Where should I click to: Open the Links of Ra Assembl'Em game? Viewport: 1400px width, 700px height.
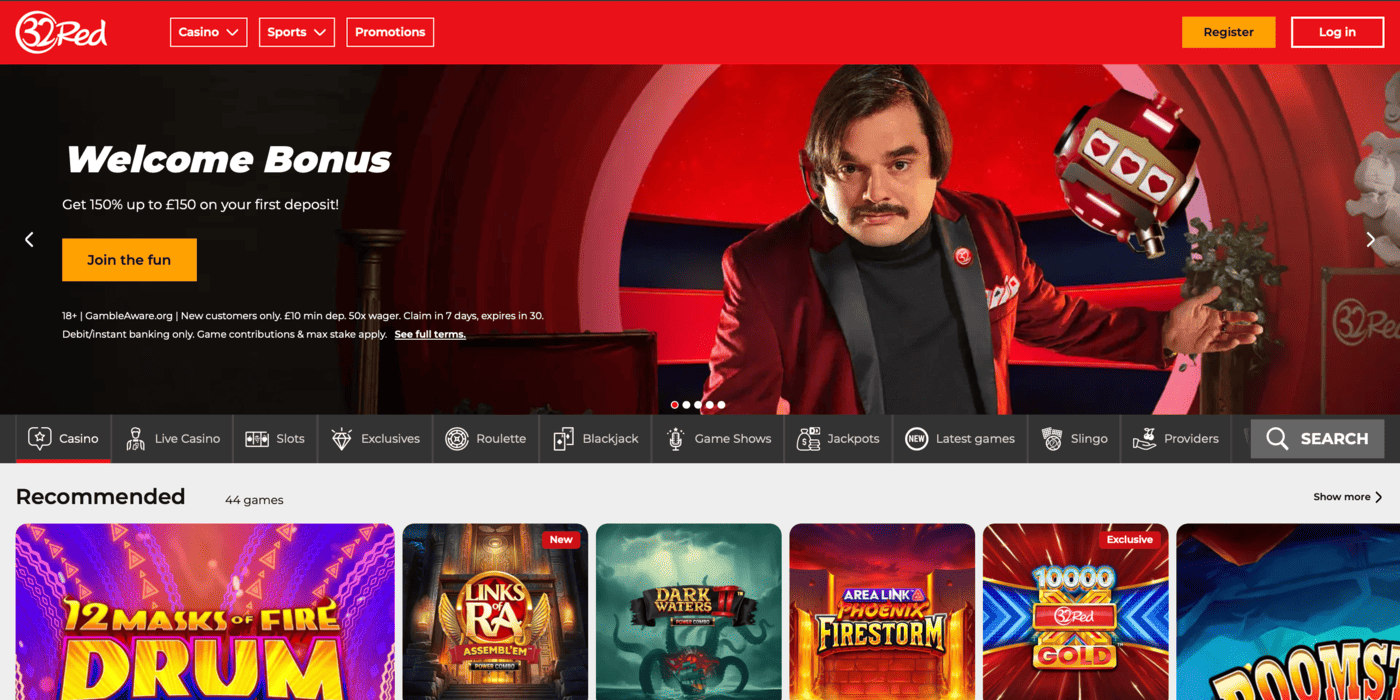coord(495,612)
